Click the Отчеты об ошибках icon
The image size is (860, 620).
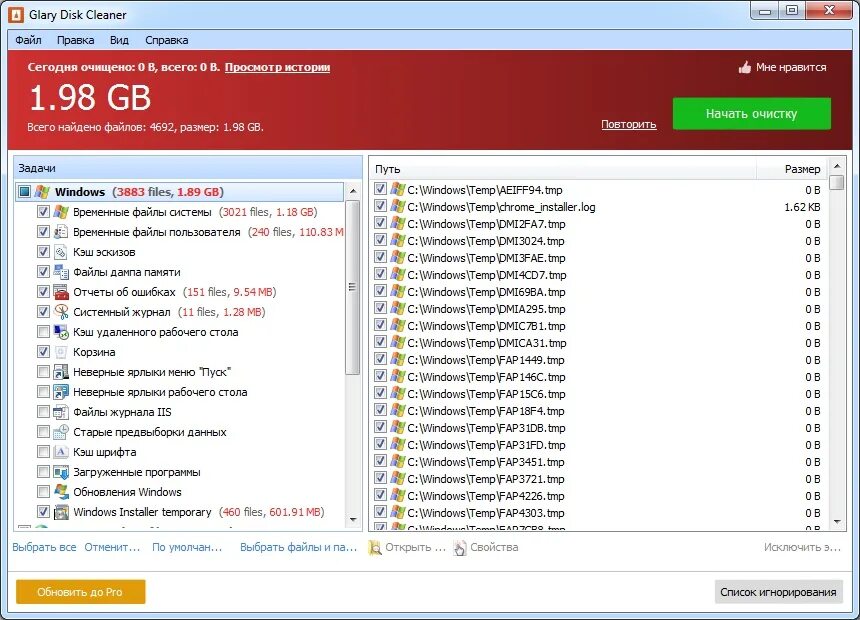click(x=61, y=292)
